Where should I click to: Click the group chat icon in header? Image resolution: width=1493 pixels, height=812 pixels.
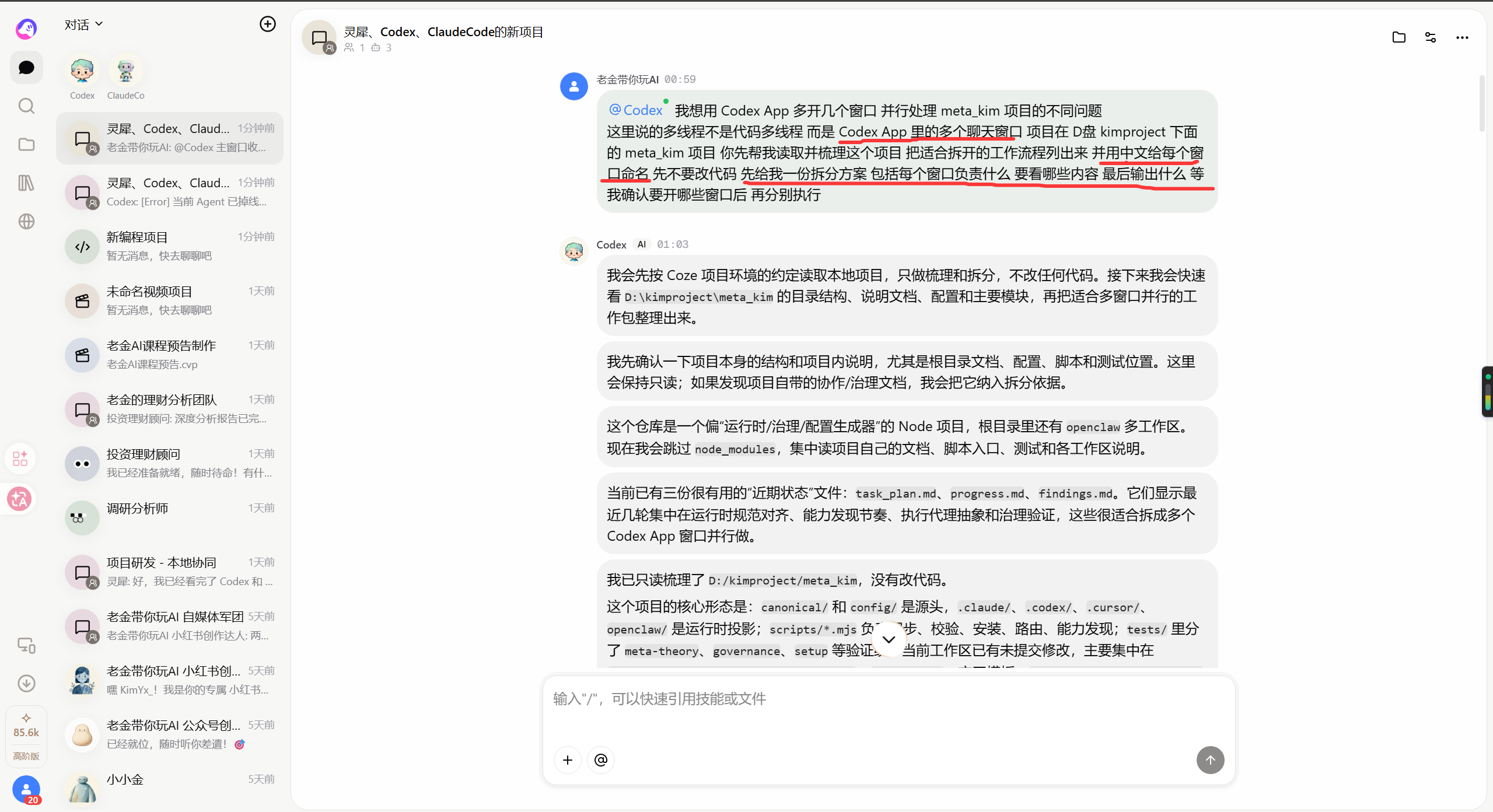(319, 38)
